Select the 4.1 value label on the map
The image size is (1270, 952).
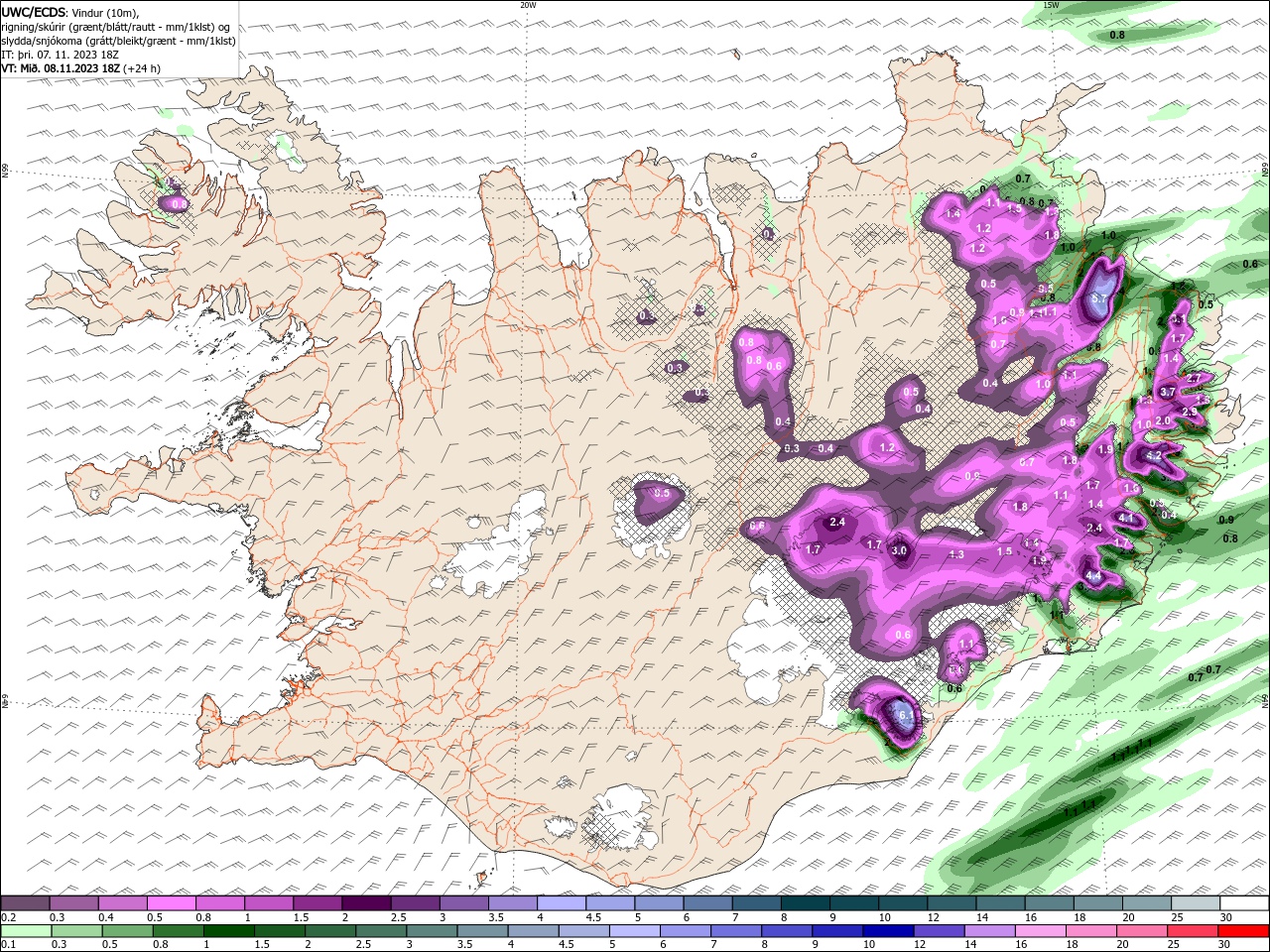point(1125,518)
